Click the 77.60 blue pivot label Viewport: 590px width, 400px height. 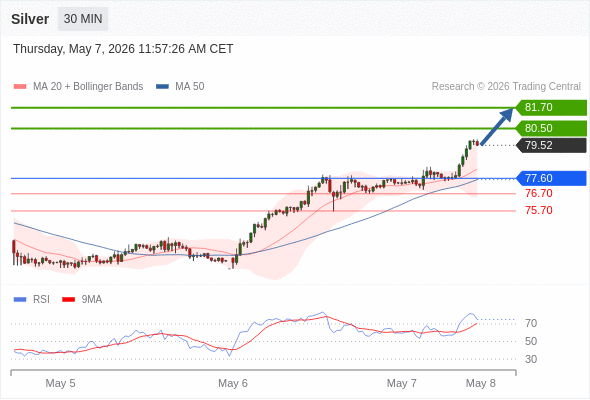(551, 178)
